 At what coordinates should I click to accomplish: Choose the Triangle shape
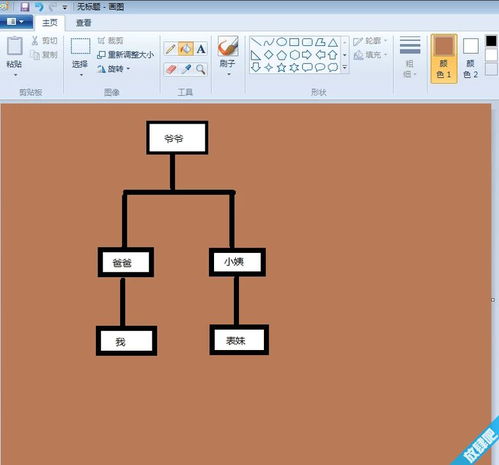tap(333, 42)
